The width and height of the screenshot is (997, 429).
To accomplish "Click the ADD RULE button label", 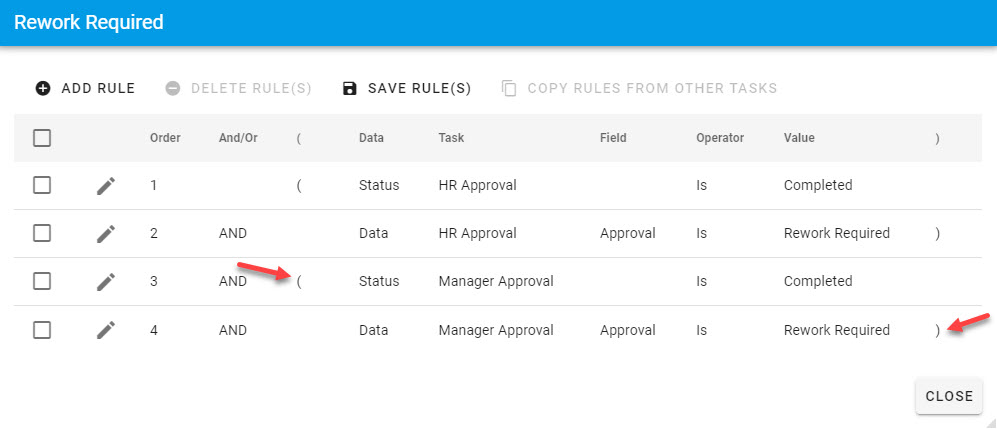I will (98, 88).
